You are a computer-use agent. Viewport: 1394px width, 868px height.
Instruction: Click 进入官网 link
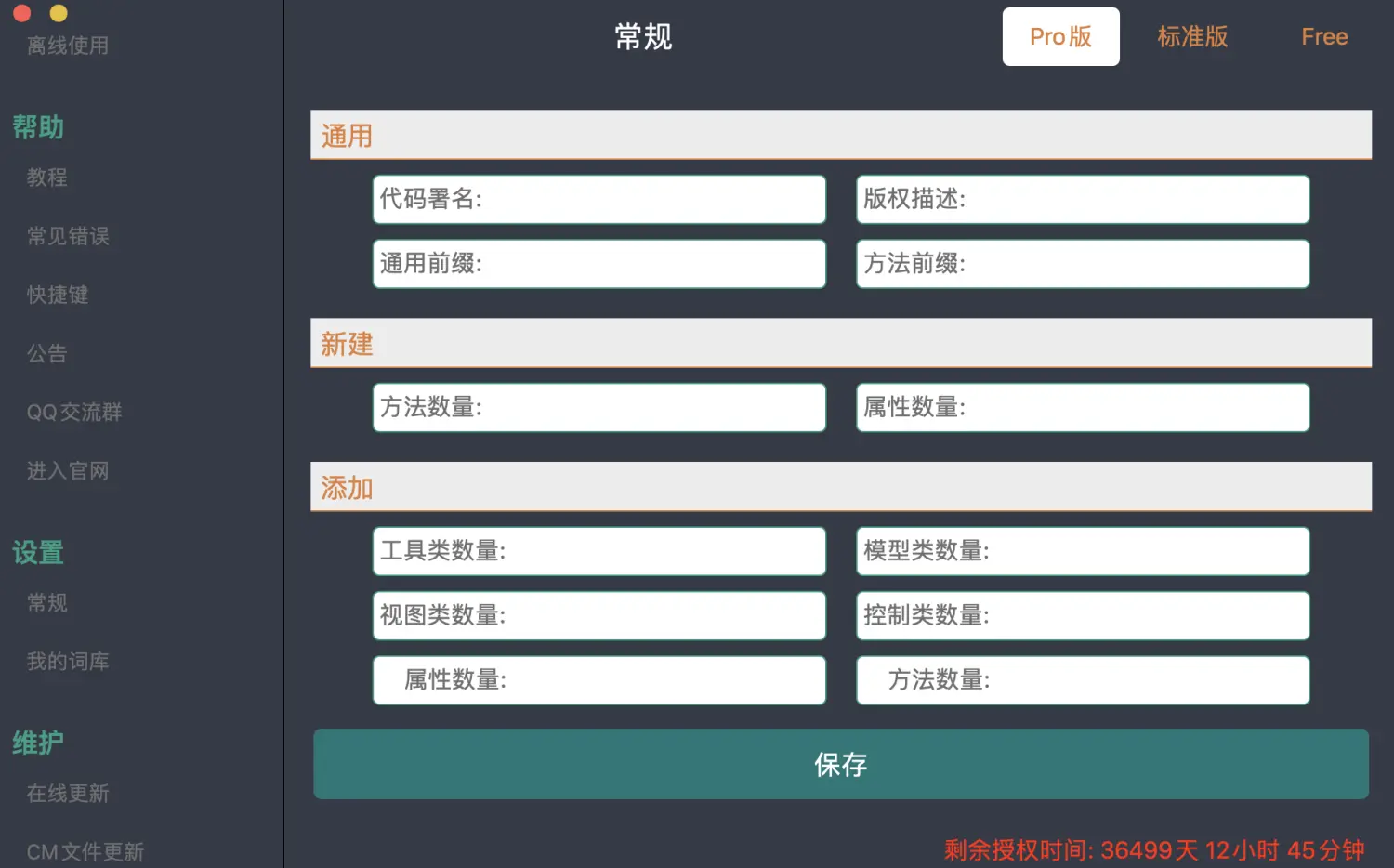click(68, 471)
